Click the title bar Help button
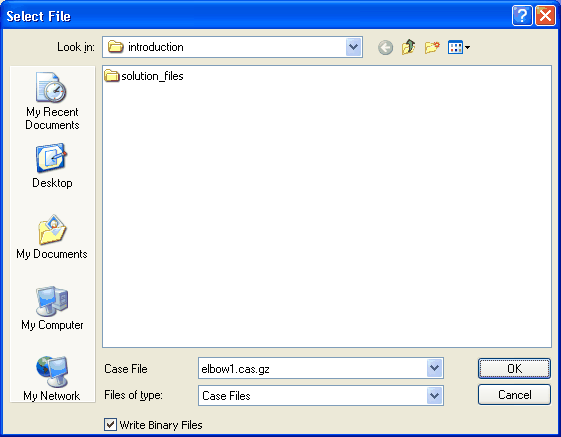The height and width of the screenshot is (437, 561). tap(522, 16)
